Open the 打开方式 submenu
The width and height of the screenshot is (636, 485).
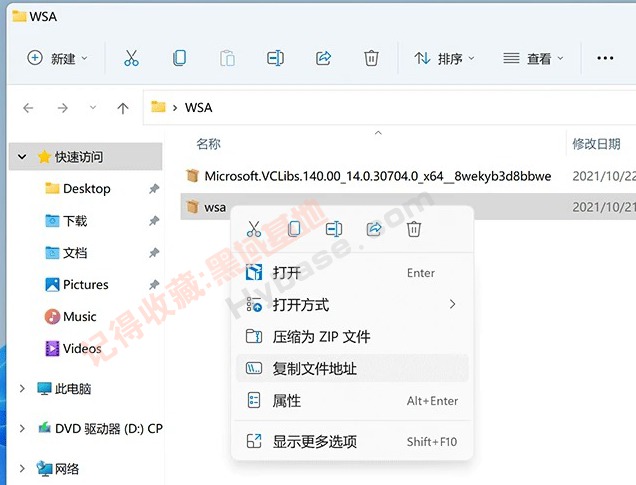tap(352, 305)
